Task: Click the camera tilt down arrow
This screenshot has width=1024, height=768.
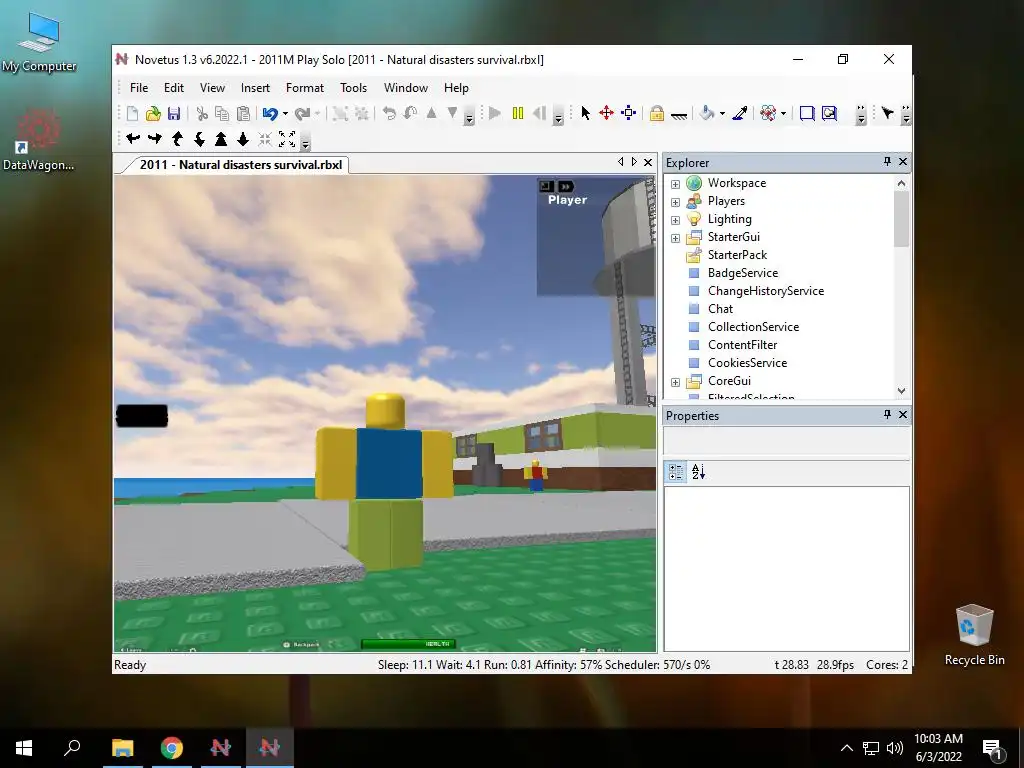Action: click(x=199, y=138)
